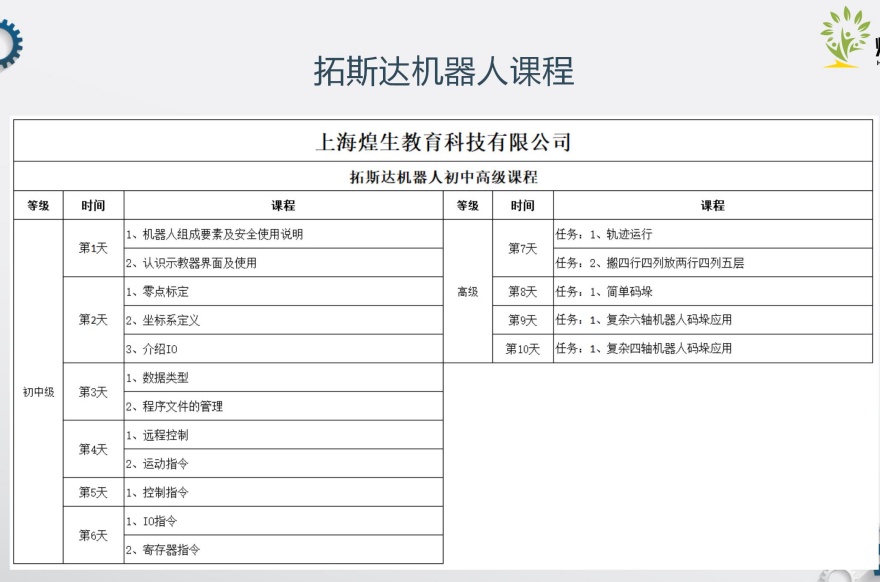Click the tree logo in top-right corner
880x582 pixels.
coord(846,36)
